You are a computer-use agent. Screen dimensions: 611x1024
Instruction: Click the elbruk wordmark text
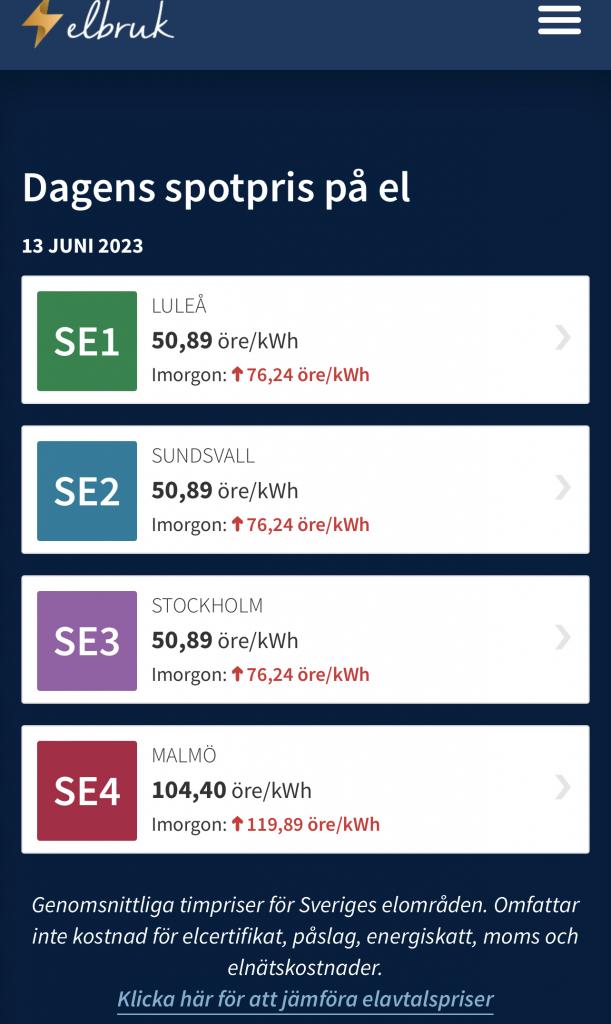point(120,24)
